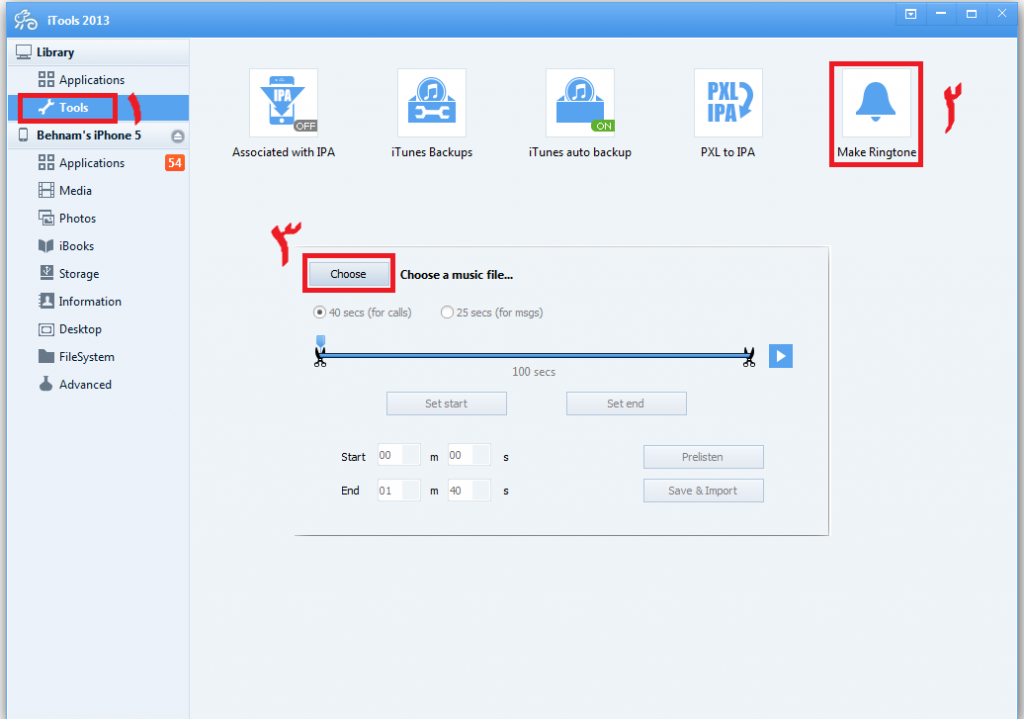Click the Library header in the sidebar
Screen dimensions: 1024x719
pos(99,52)
